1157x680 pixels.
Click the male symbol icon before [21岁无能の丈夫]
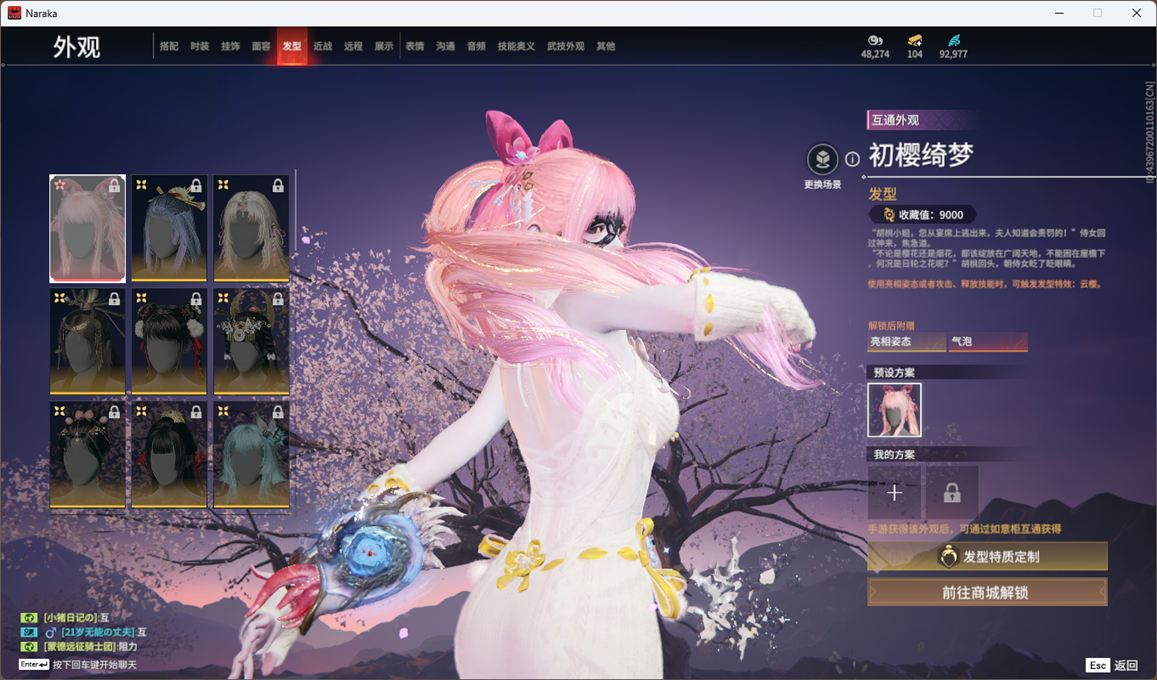pos(51,633)
